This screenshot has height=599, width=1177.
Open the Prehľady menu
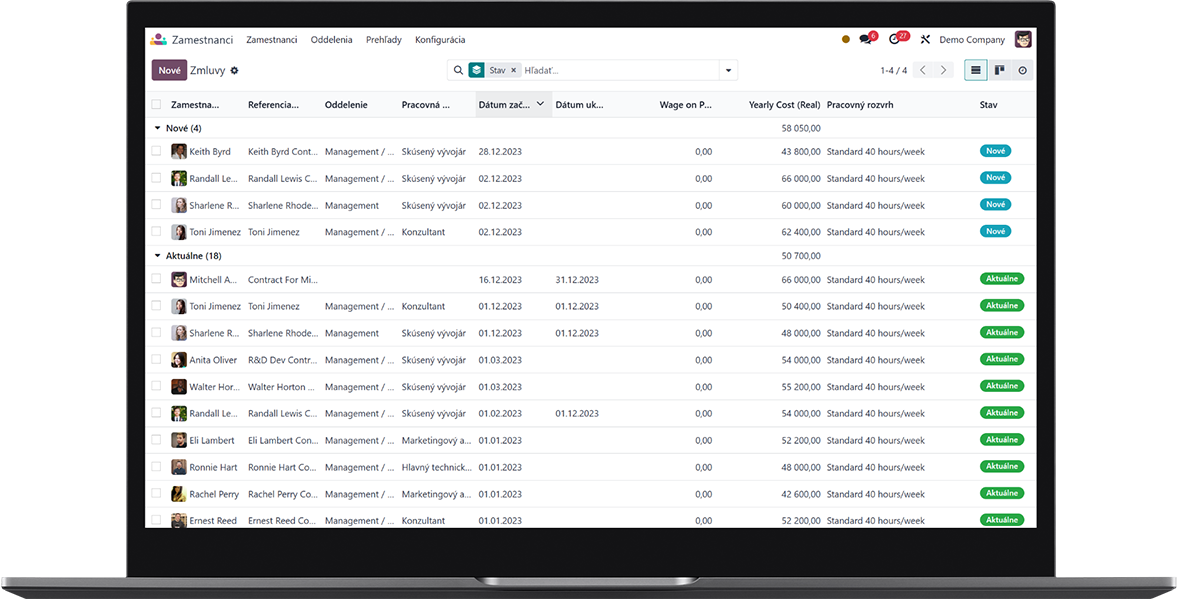384,40
